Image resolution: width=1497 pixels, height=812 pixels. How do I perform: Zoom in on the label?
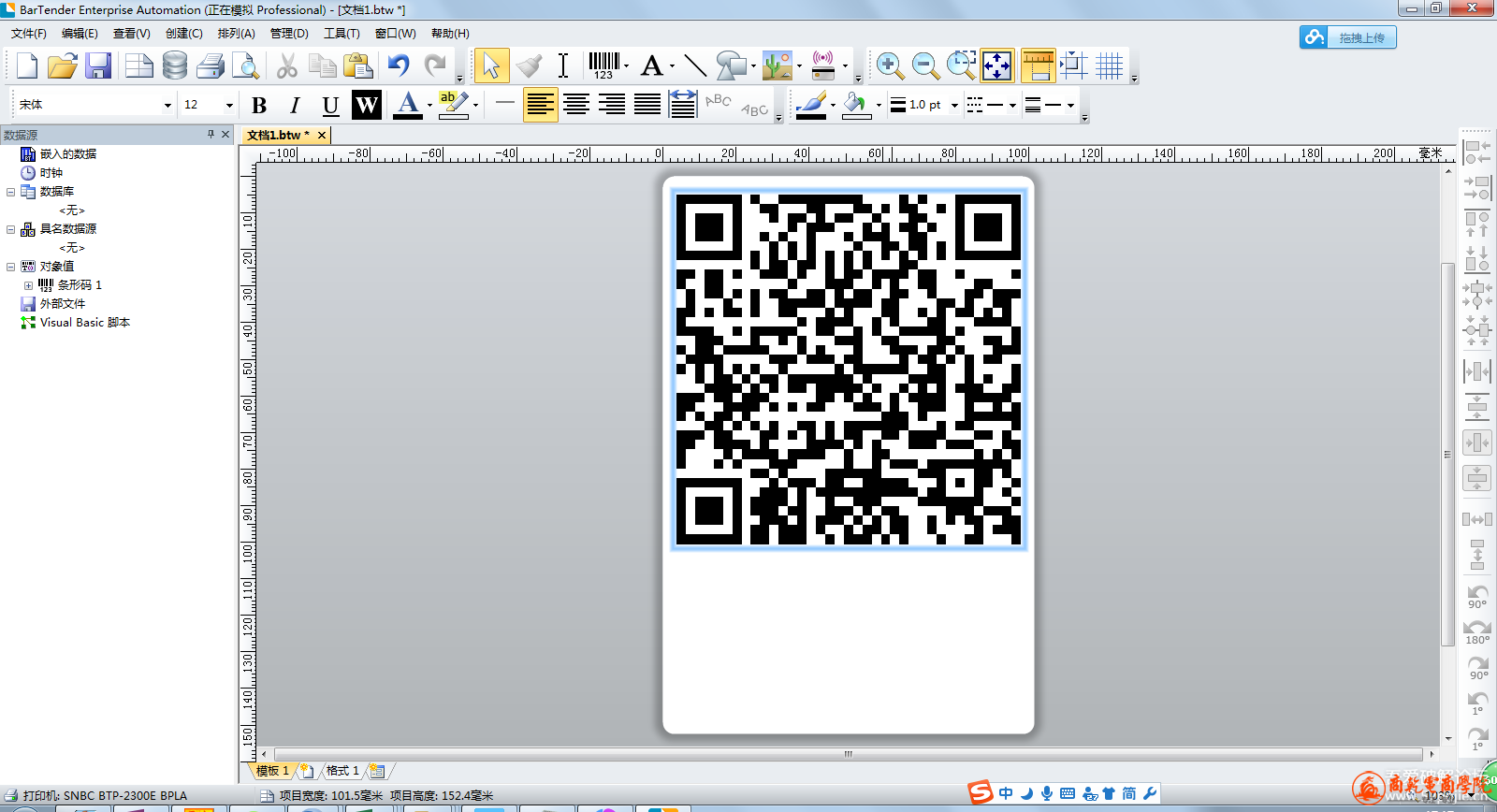click(890, 65)
